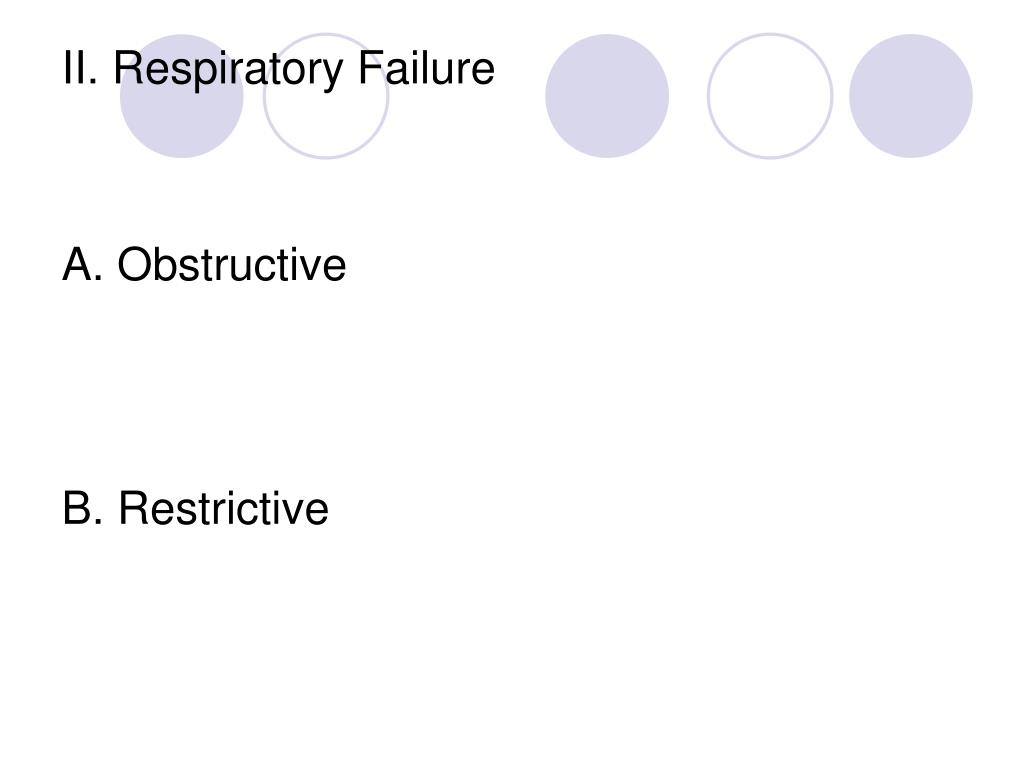
Task: Select the letter label B. before Restrictive
Action: [82, 508]
